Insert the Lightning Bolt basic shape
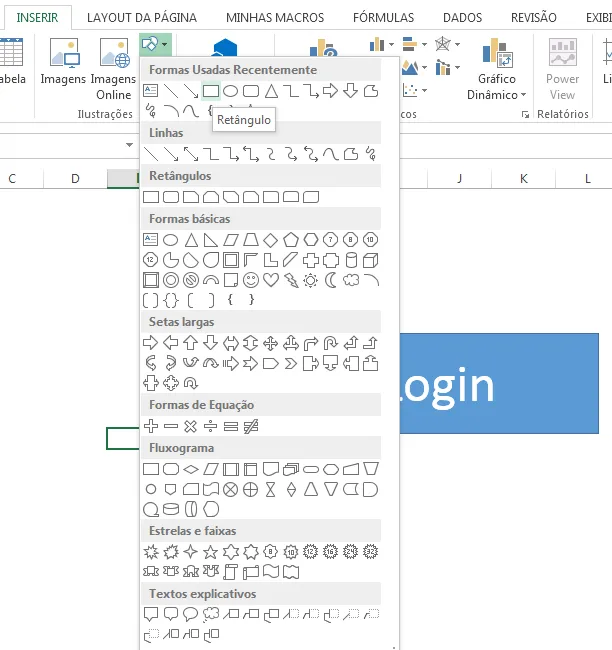 point(291,280)
